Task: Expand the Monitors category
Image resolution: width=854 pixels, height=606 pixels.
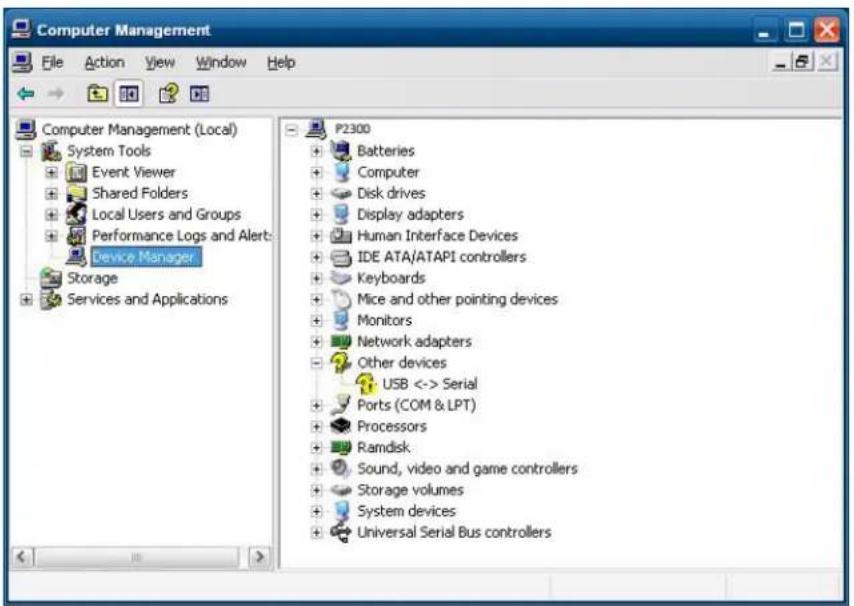Action: tap(316, 320)
